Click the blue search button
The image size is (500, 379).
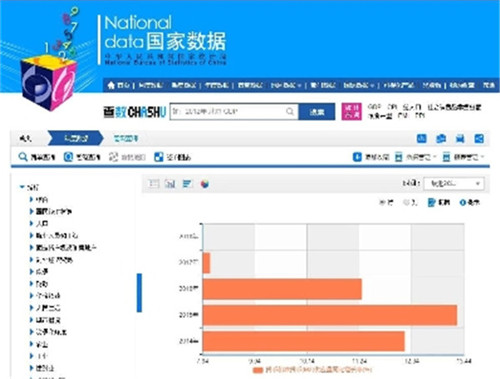(317, 112)
